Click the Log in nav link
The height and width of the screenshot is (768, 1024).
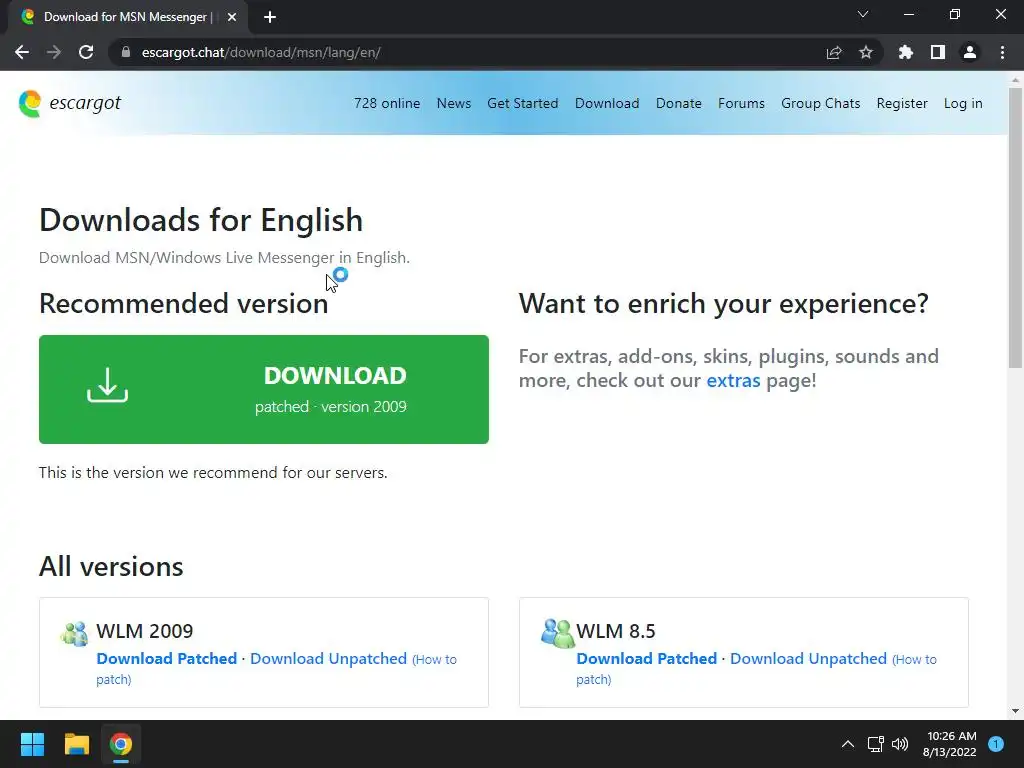click(x=963, y=103)
